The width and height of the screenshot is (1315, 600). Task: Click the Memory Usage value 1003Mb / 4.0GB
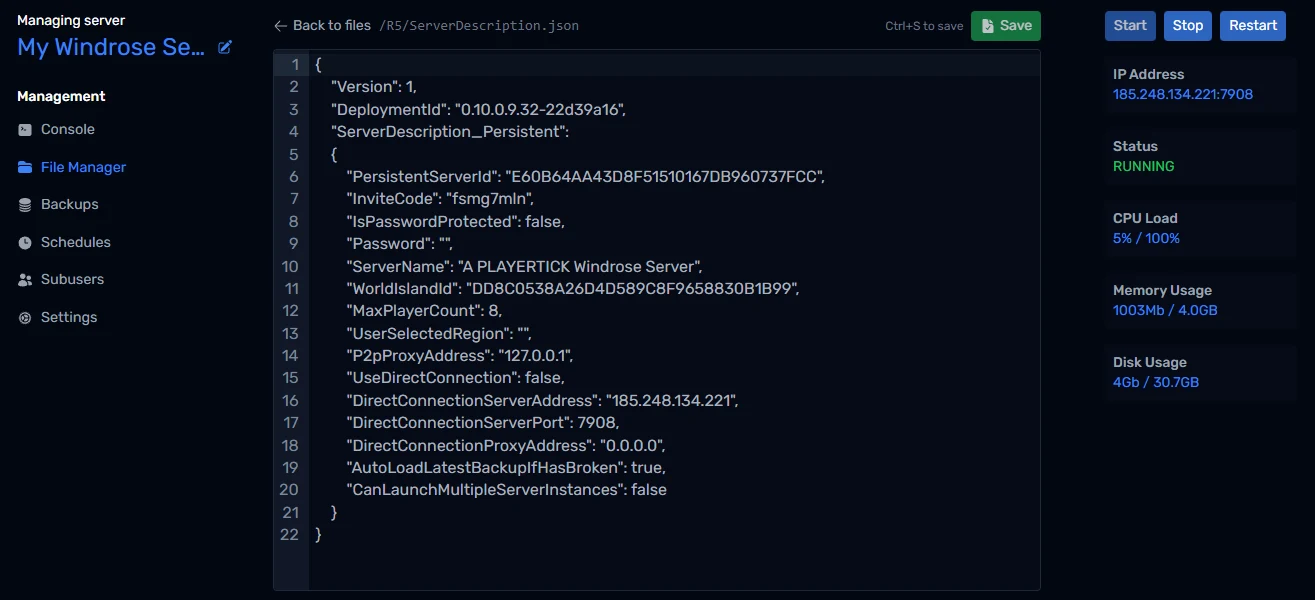pos(1165,311)
